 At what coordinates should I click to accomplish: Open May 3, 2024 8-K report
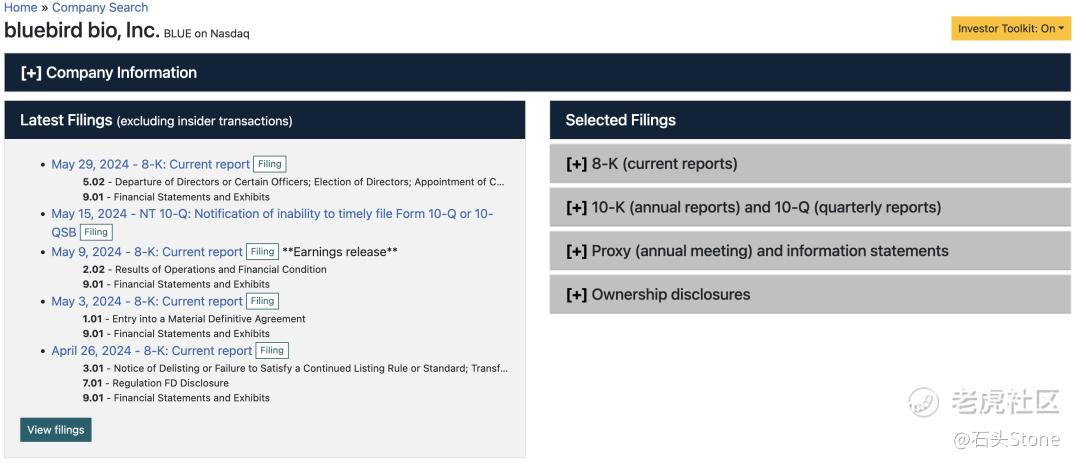pos(147,301)
